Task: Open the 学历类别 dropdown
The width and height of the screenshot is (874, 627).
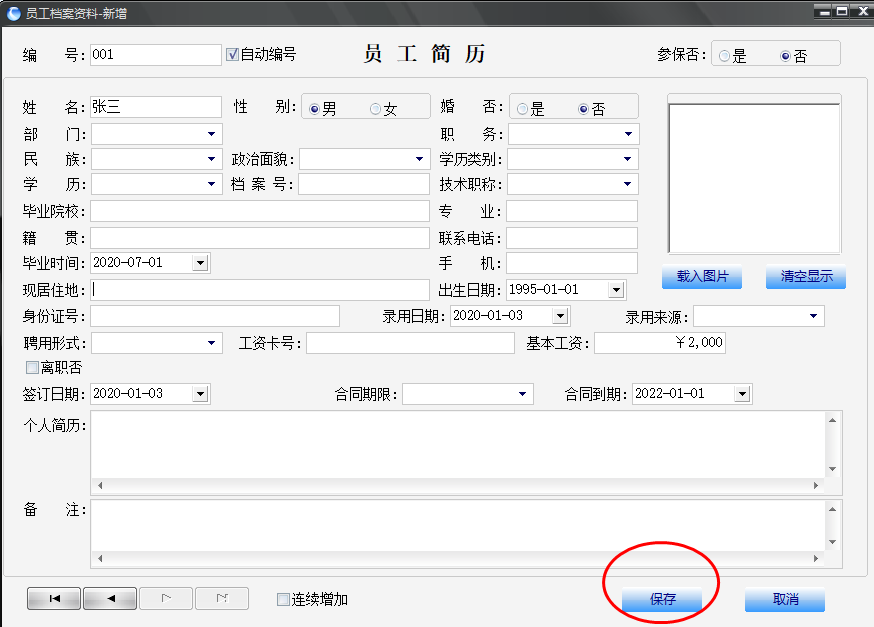Action: coord(627,159)
